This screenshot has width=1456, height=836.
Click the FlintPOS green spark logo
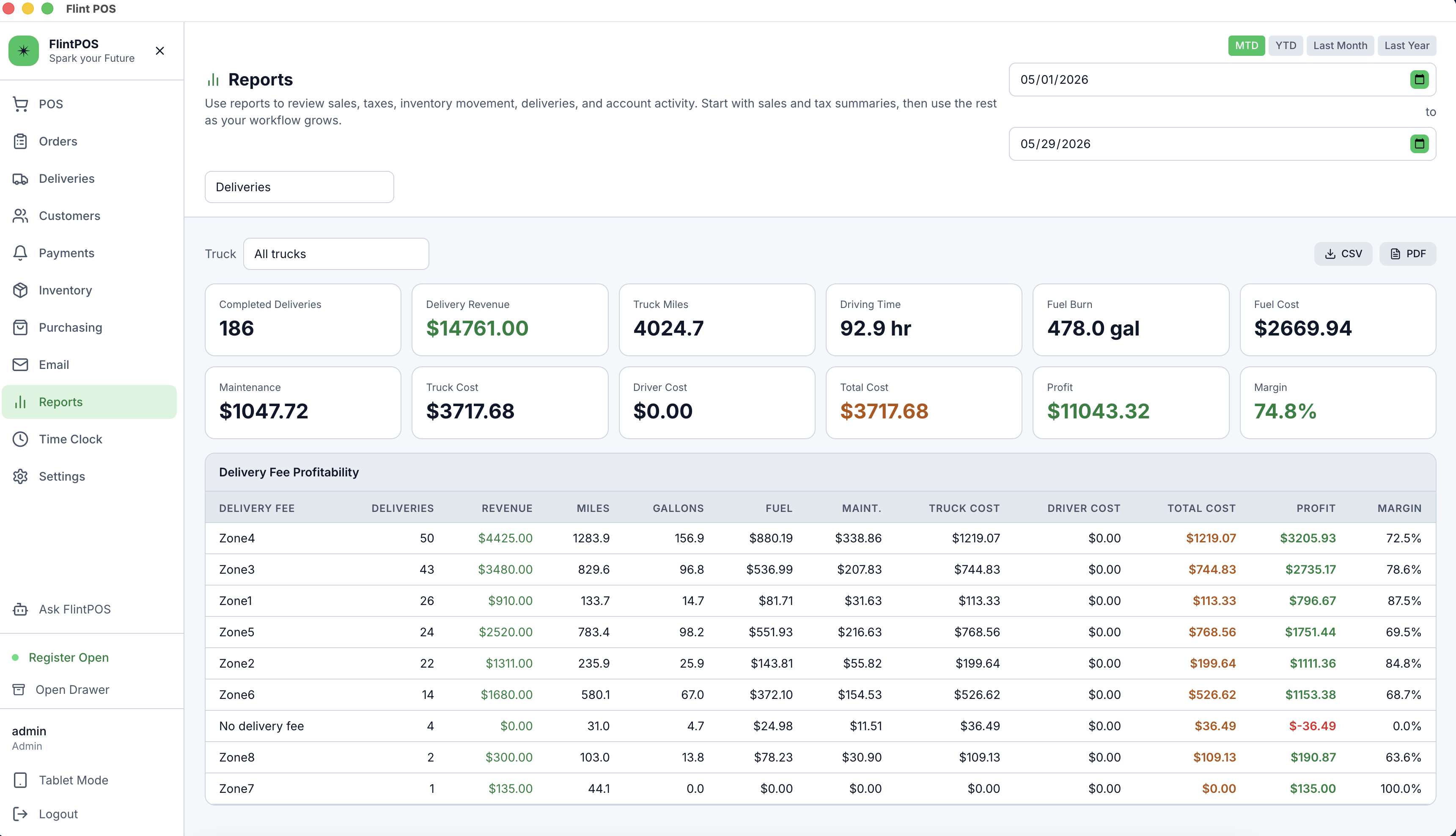(24, 50)
